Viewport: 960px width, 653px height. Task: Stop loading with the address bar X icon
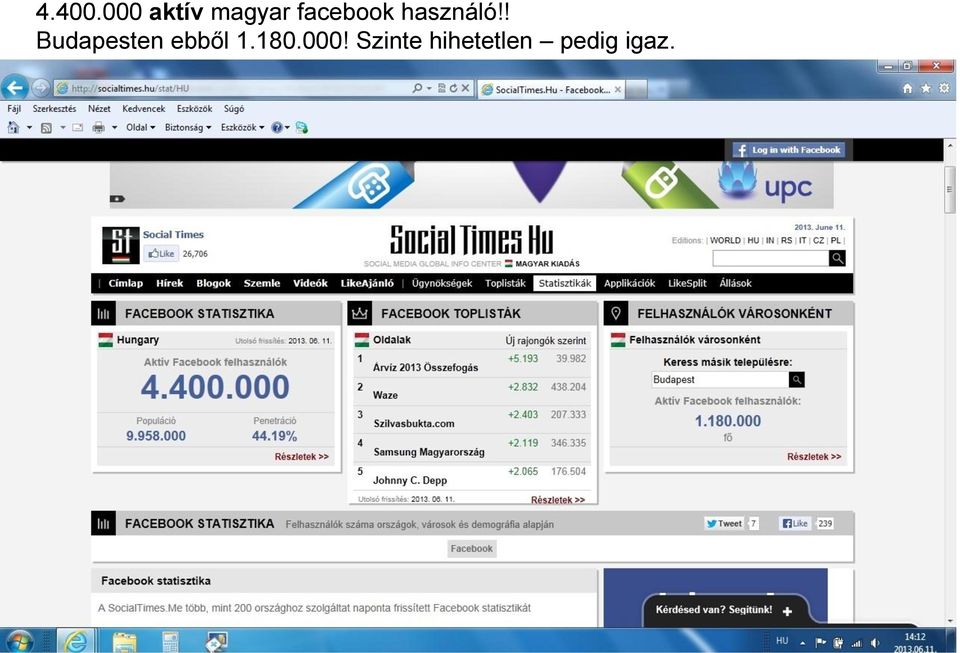tap(465, 88)
